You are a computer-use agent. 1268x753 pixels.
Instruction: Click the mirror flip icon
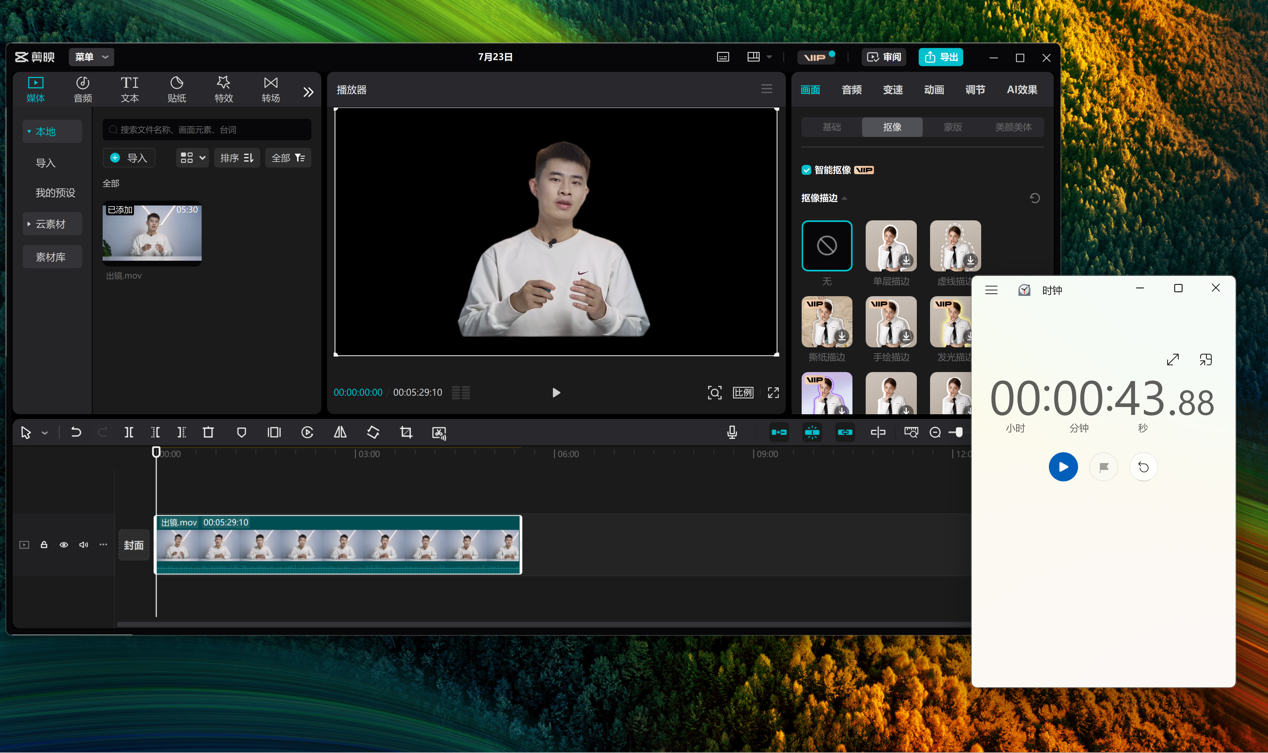(340, 433)
